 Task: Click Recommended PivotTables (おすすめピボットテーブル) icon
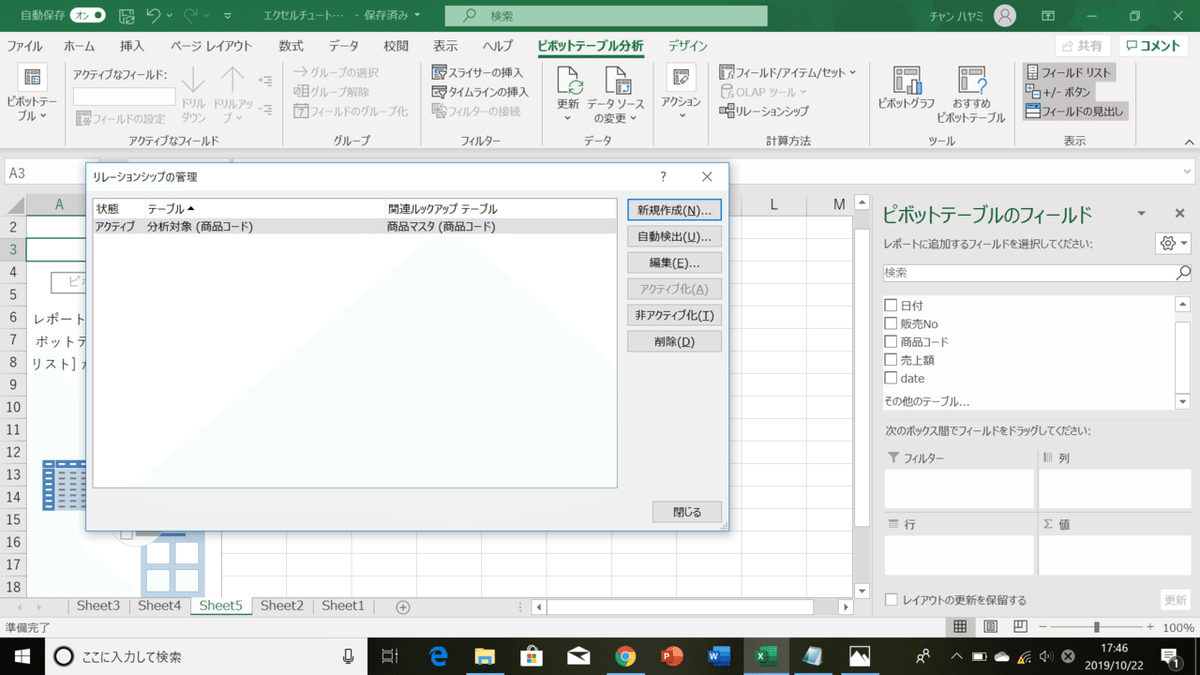pyautogui.click(x=972, y=81)
